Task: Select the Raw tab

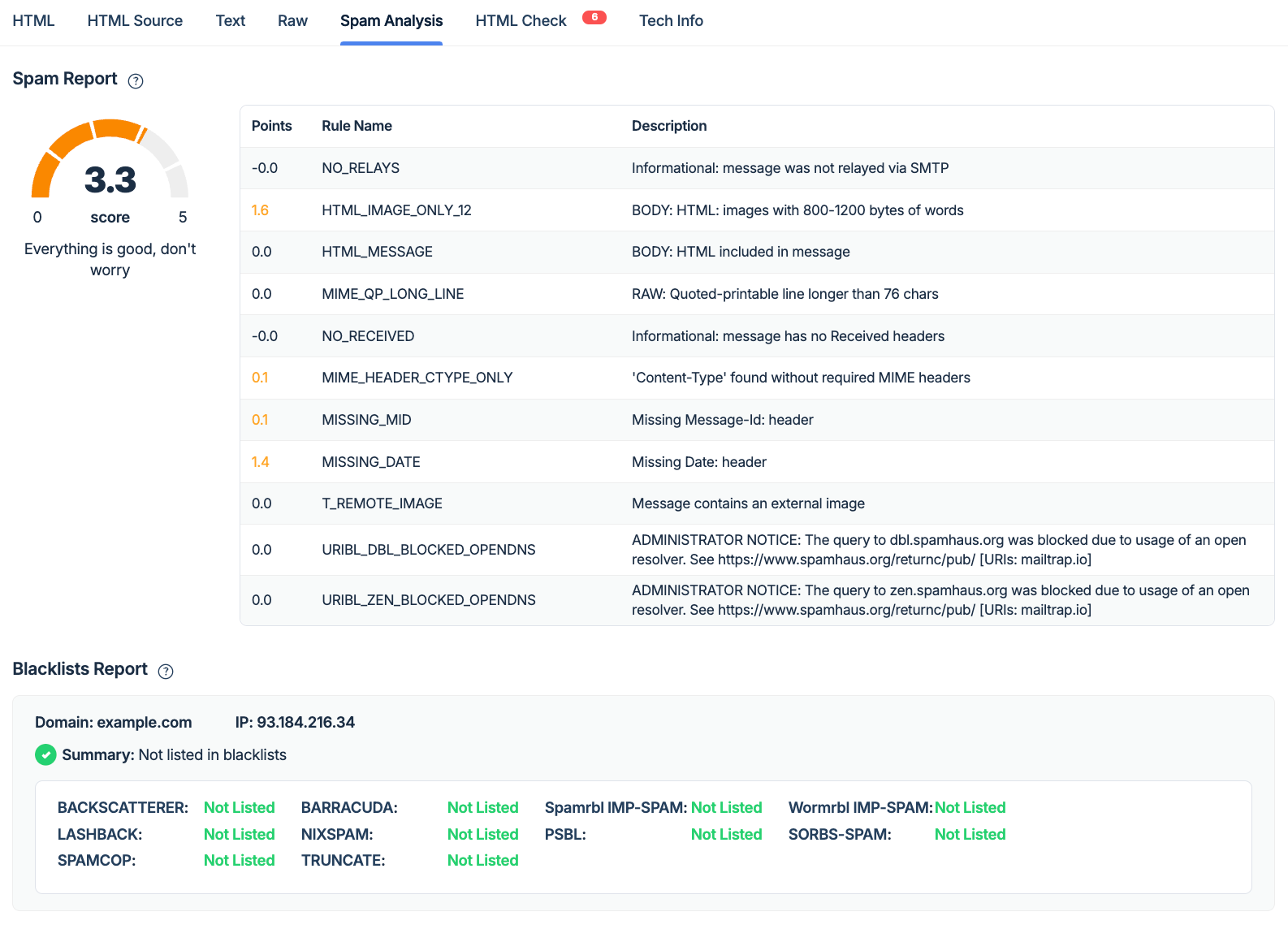Action: point(292,21)
